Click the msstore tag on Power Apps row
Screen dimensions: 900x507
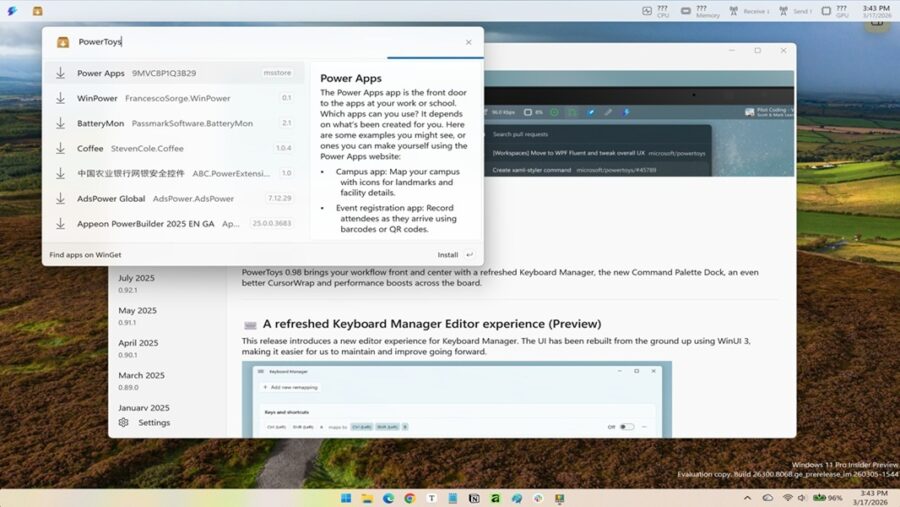[x=277, y=73]
